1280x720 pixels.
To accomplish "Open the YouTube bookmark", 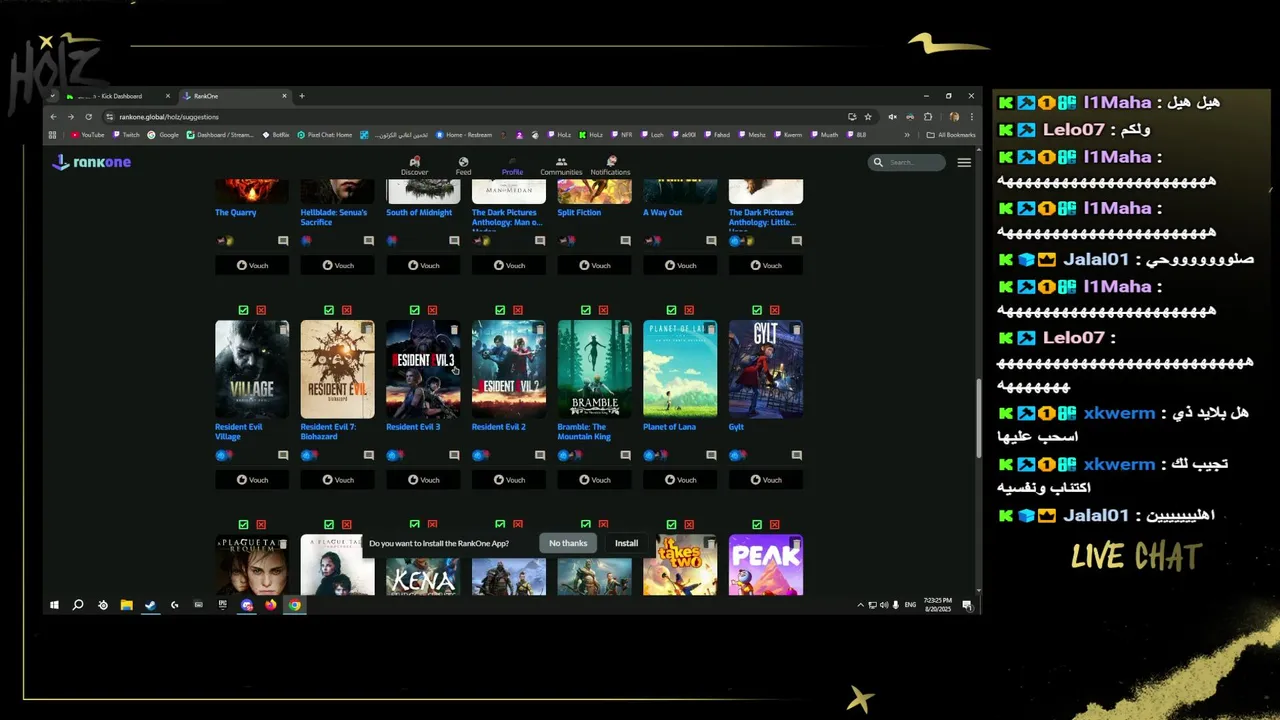I will point(88,135).
